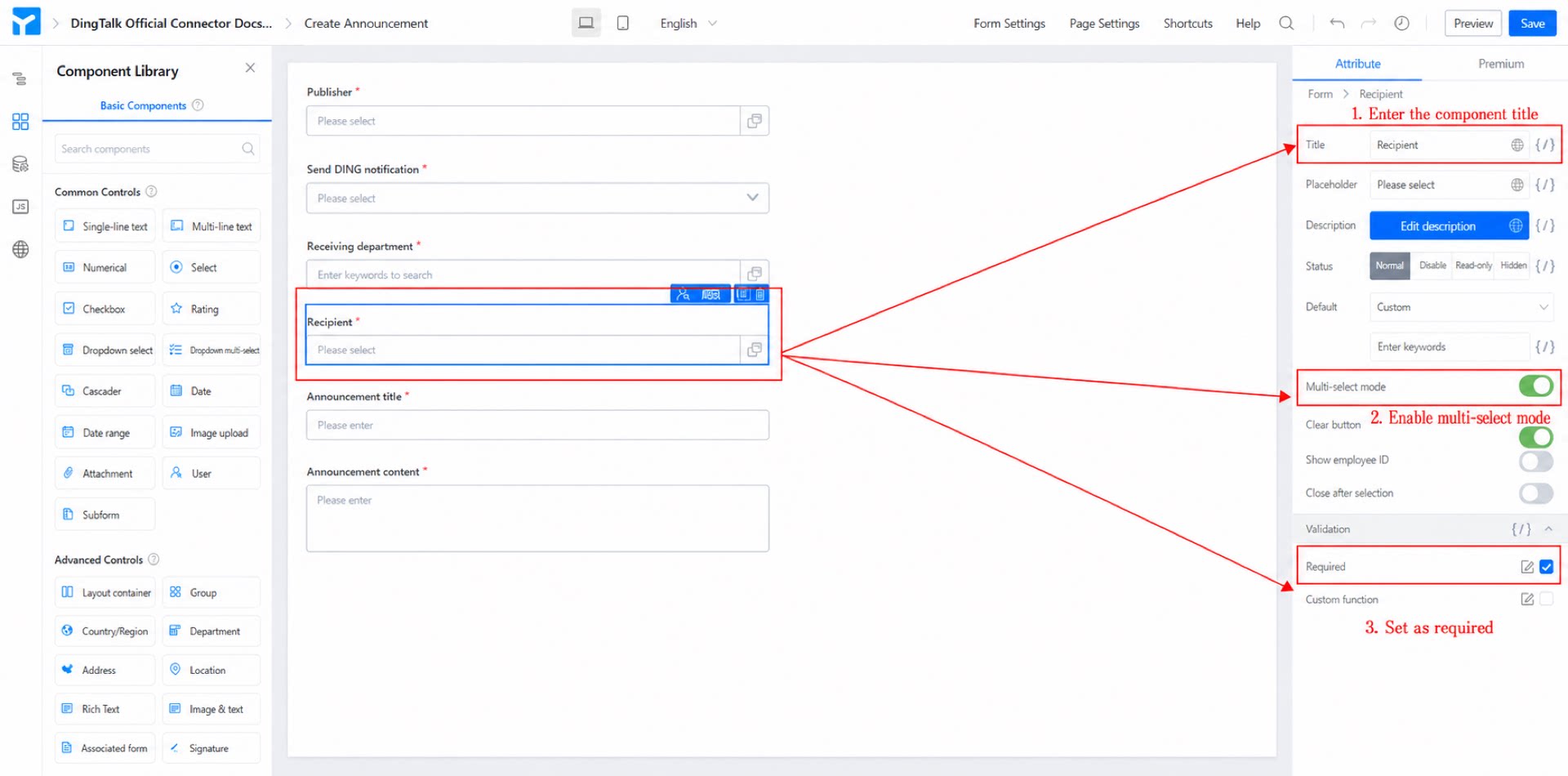The image size is (1568, 776).
Task: Toggle the Multi-select mode switch
Action: point(1535,386)
